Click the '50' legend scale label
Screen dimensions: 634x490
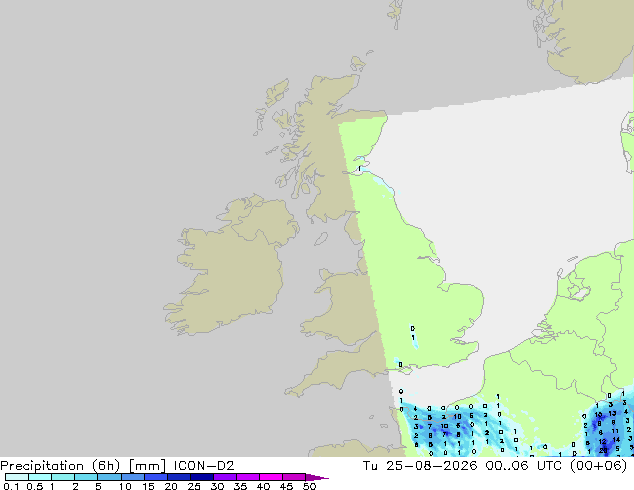point(309,486)
